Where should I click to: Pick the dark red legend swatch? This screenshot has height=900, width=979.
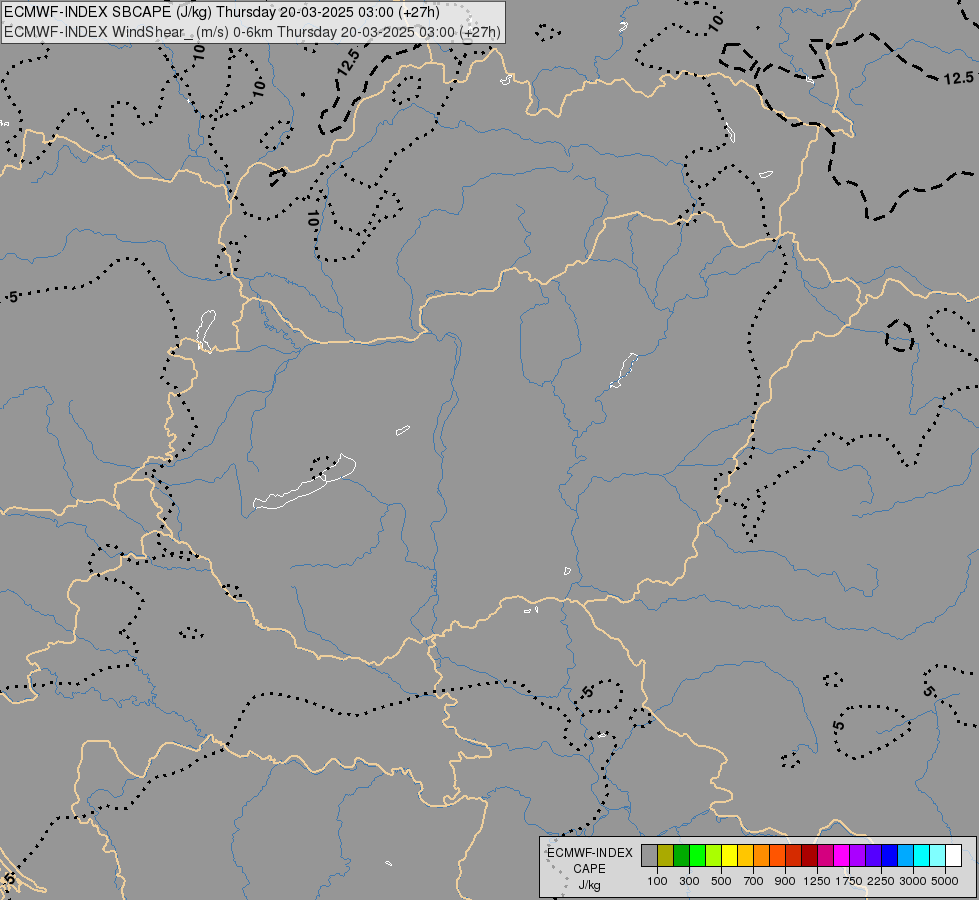[x=809, y=855]
